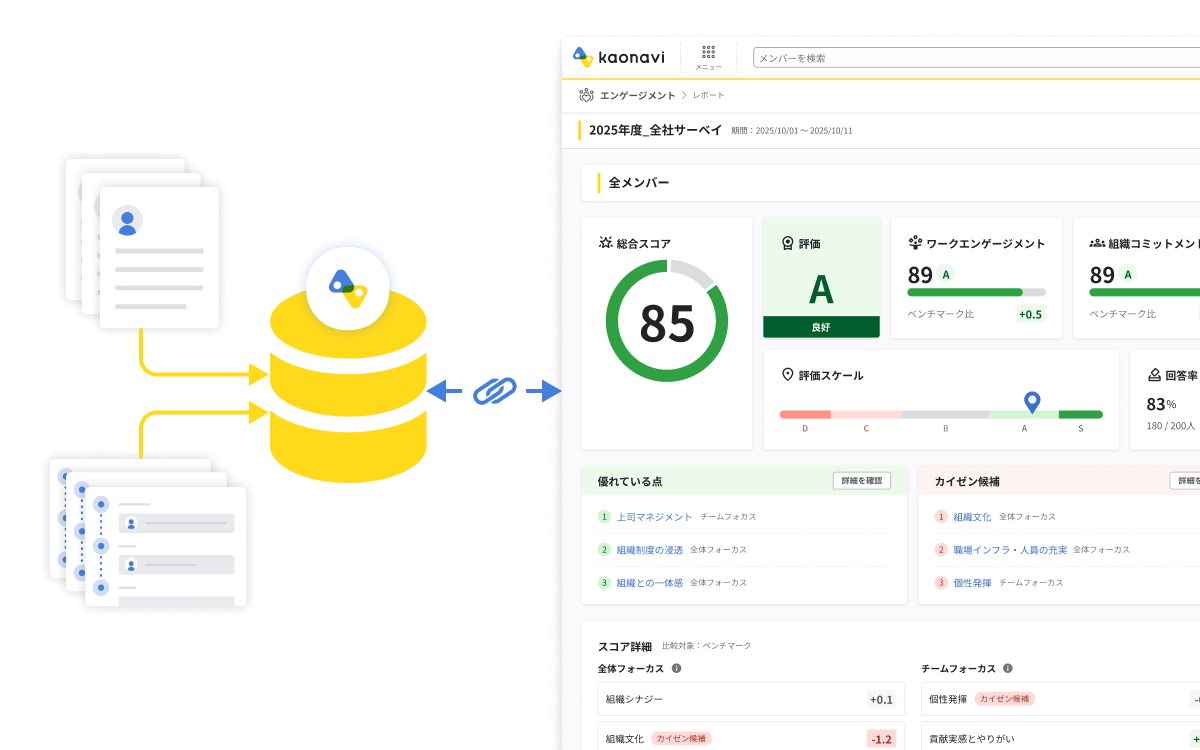This screenshot has width=1200, height=750.
Task: Click the blue marker on 評価スケール
Action: click(x=1032, y=402)
